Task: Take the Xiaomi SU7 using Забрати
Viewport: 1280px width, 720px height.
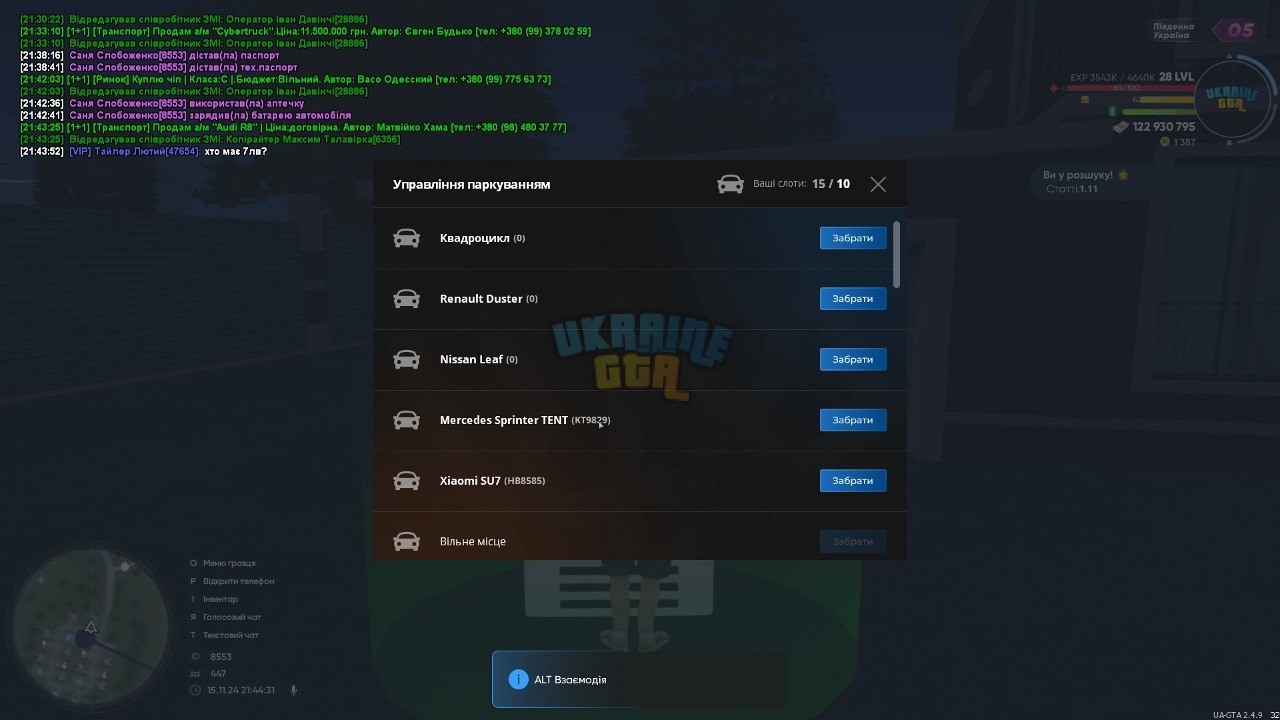Action: coord(853,481)
